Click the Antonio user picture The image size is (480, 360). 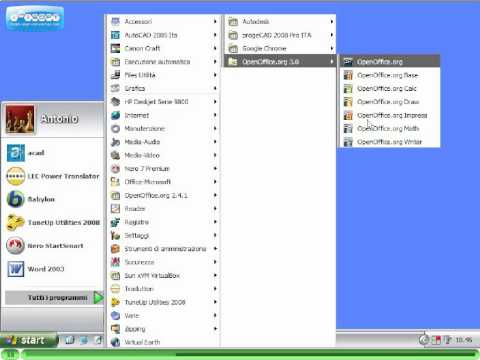click(x=20, y=119)
